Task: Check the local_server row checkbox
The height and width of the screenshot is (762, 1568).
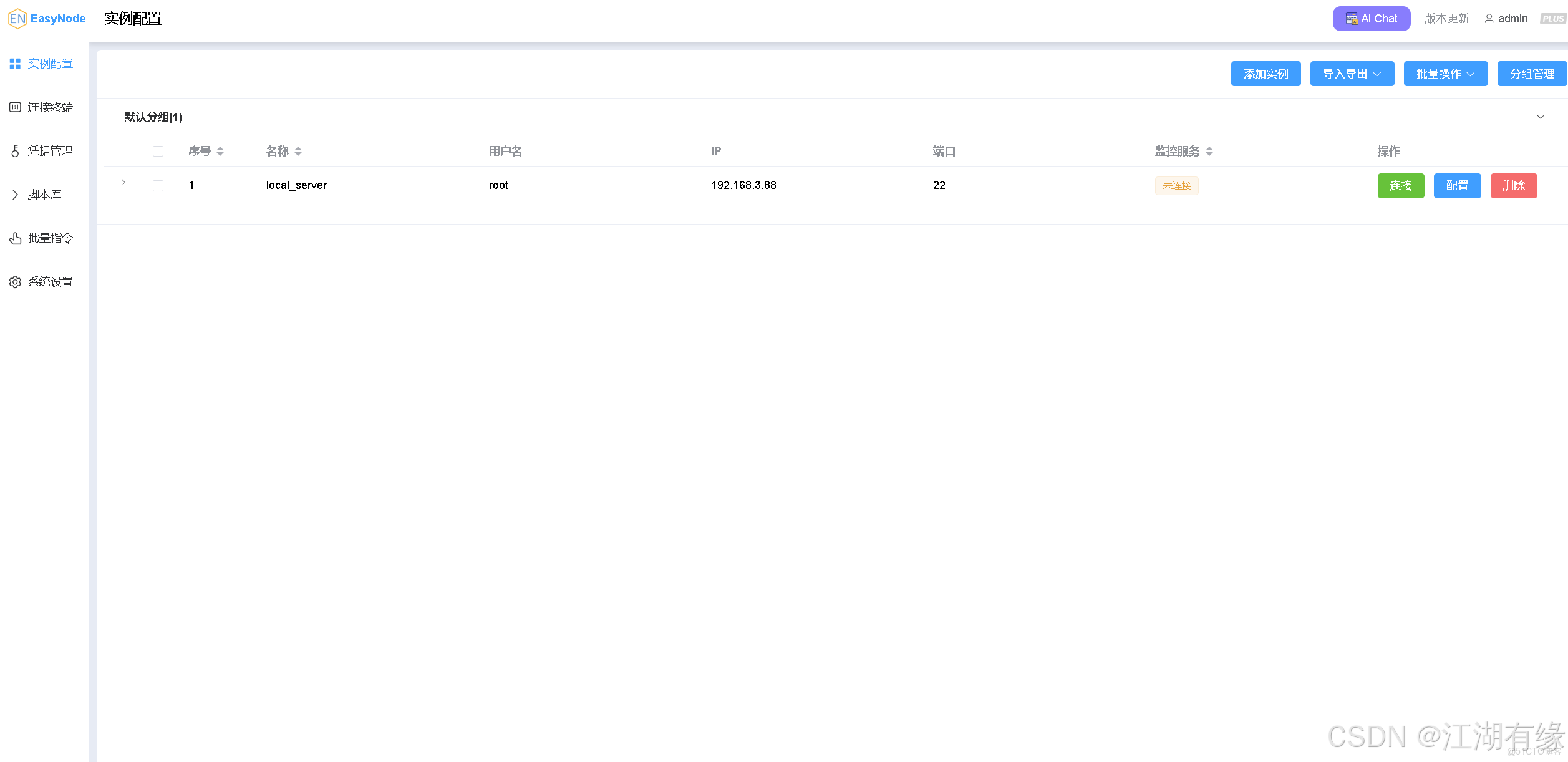Action: [158, 186]
